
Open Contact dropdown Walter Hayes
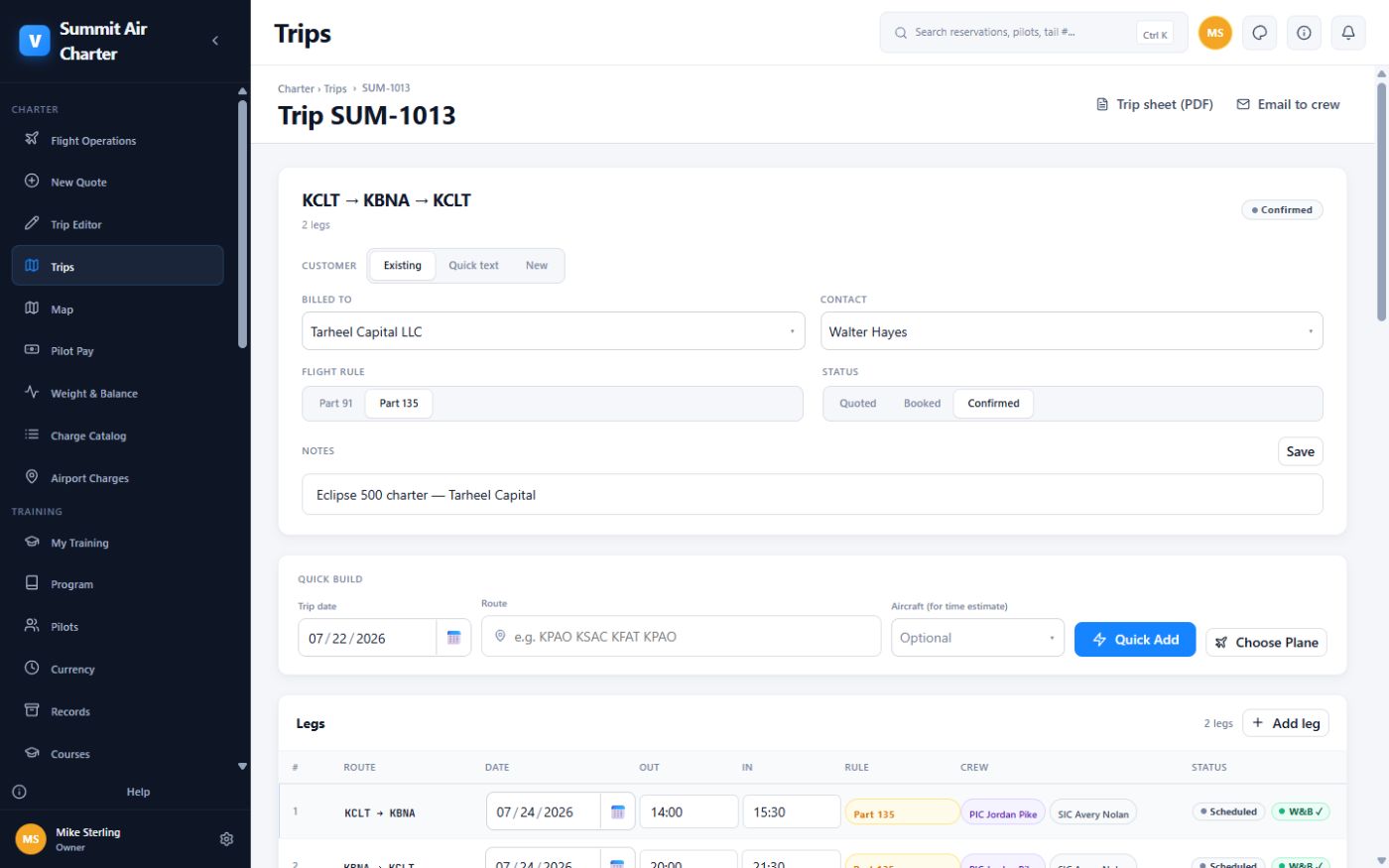pos(1072,331)
